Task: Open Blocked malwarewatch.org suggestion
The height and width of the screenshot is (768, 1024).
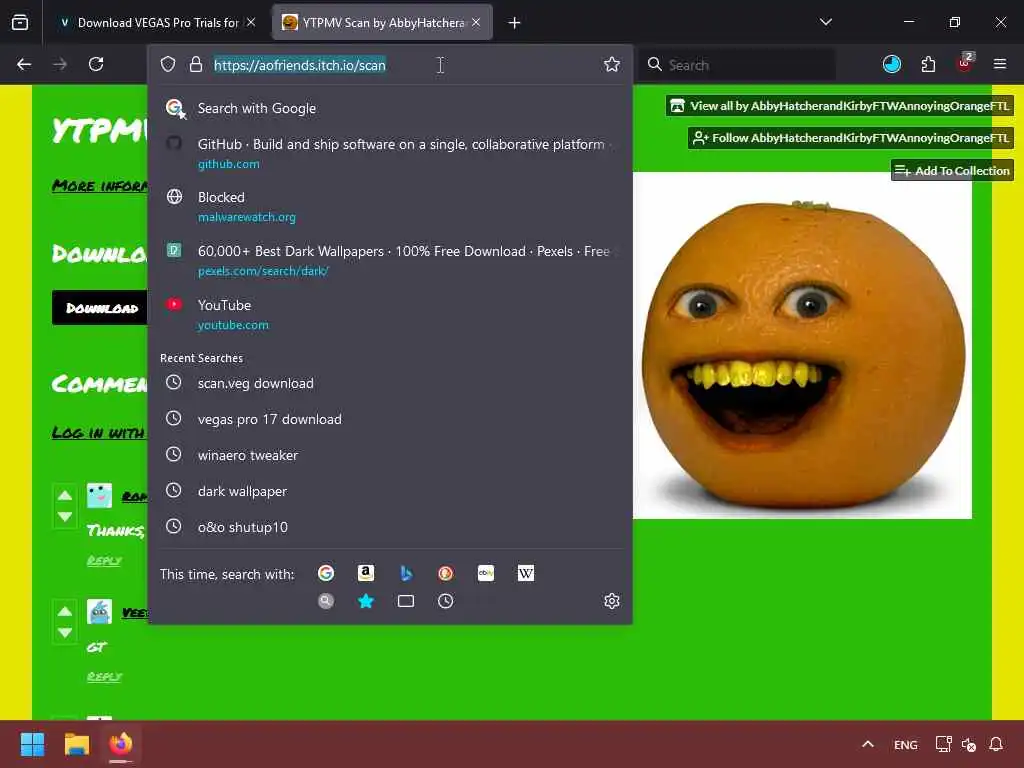Action: click(390, 206)
